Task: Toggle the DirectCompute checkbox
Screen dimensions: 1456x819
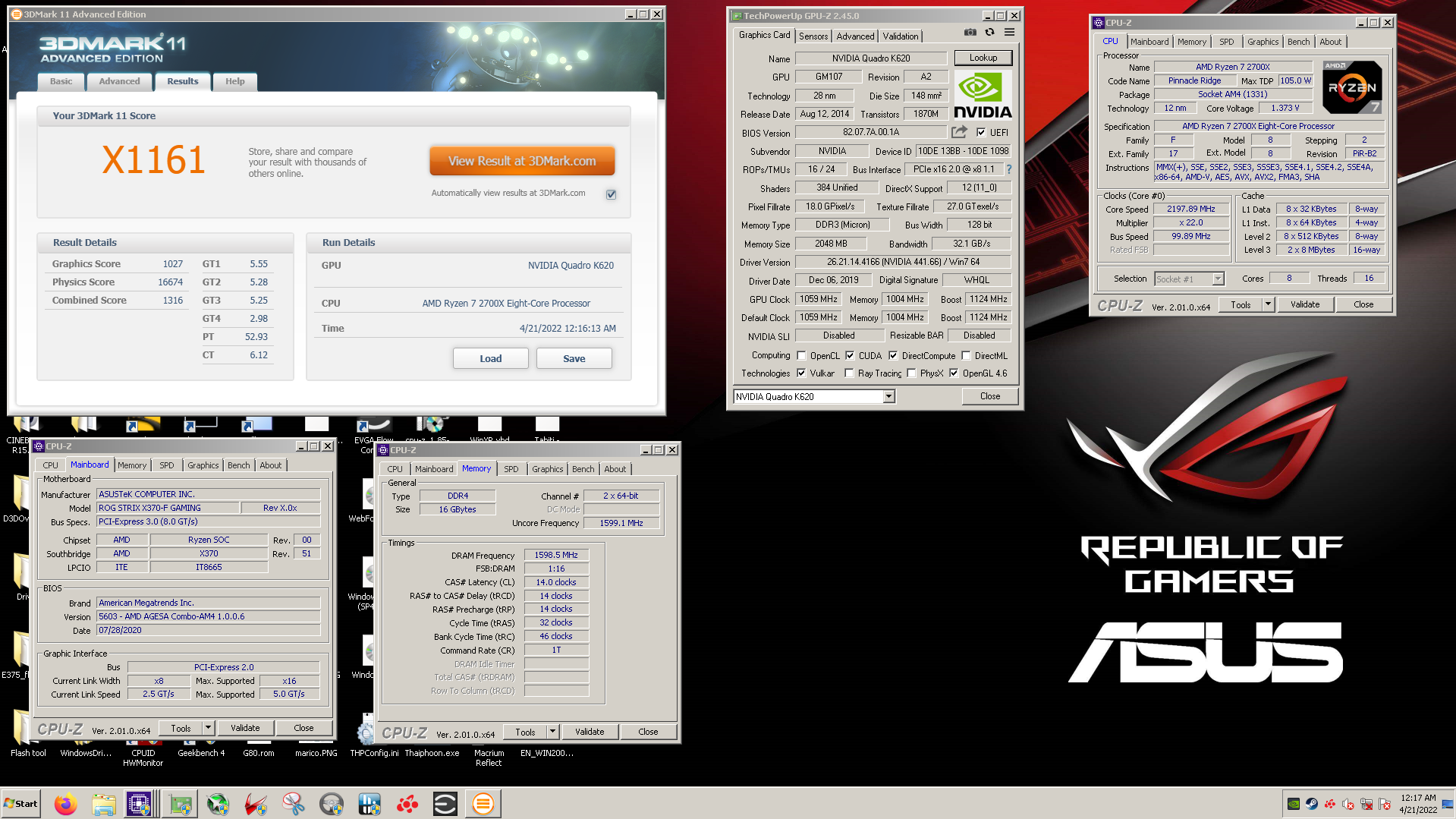Action: [893, 355]
